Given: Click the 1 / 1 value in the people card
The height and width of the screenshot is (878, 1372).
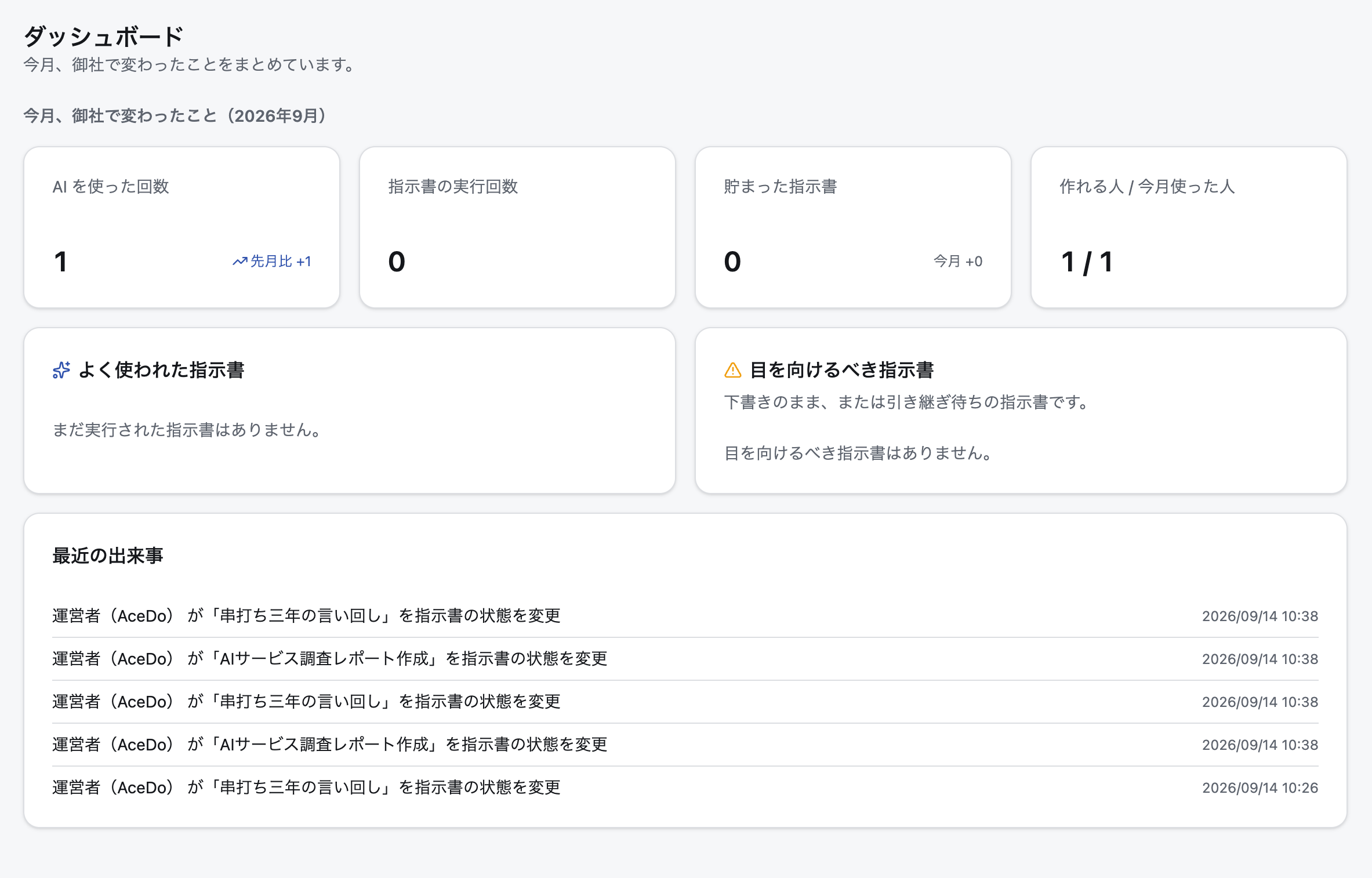Looking at the screenshot, I should point(1086,262).
